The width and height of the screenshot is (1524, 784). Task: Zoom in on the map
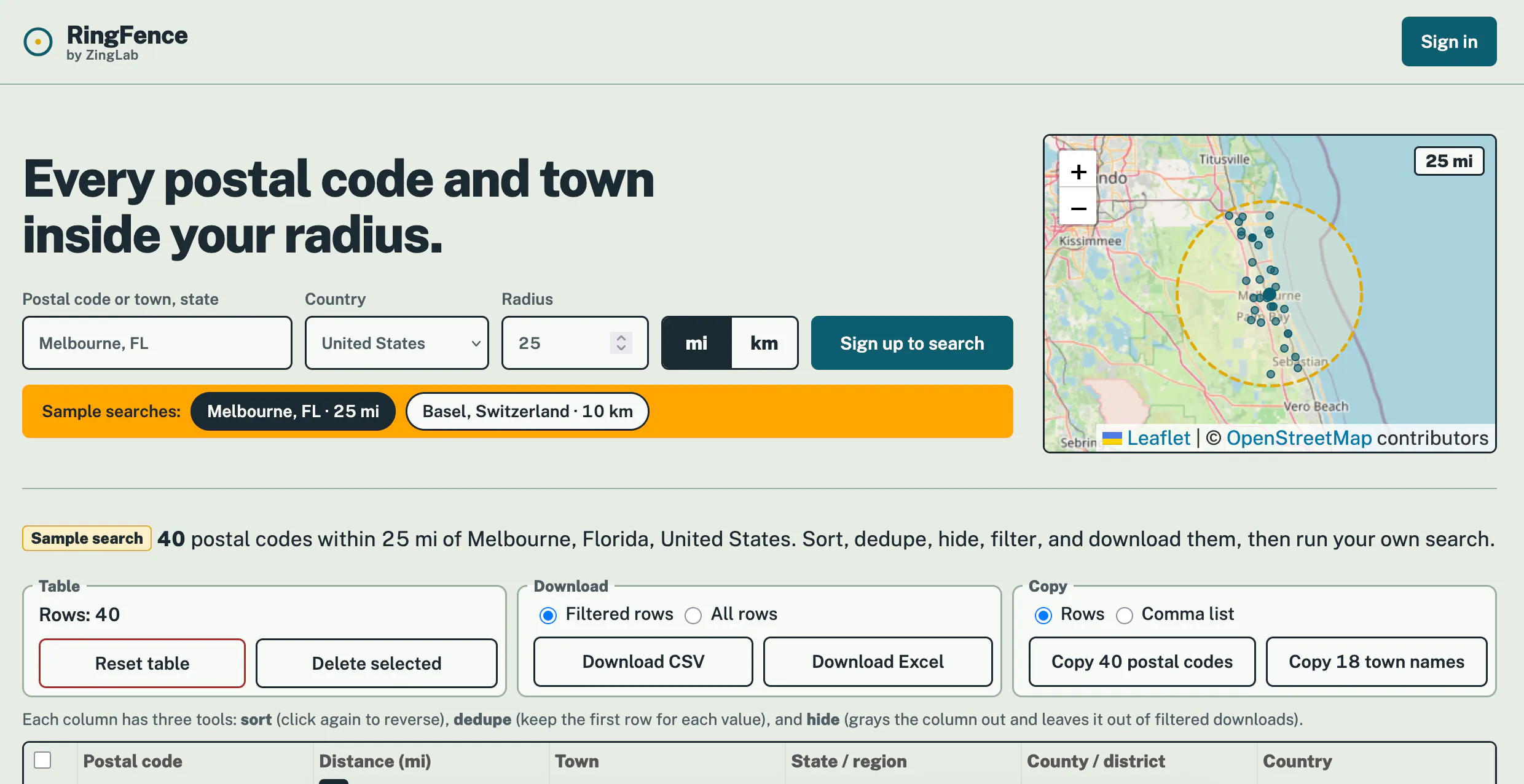[1078, 171]
